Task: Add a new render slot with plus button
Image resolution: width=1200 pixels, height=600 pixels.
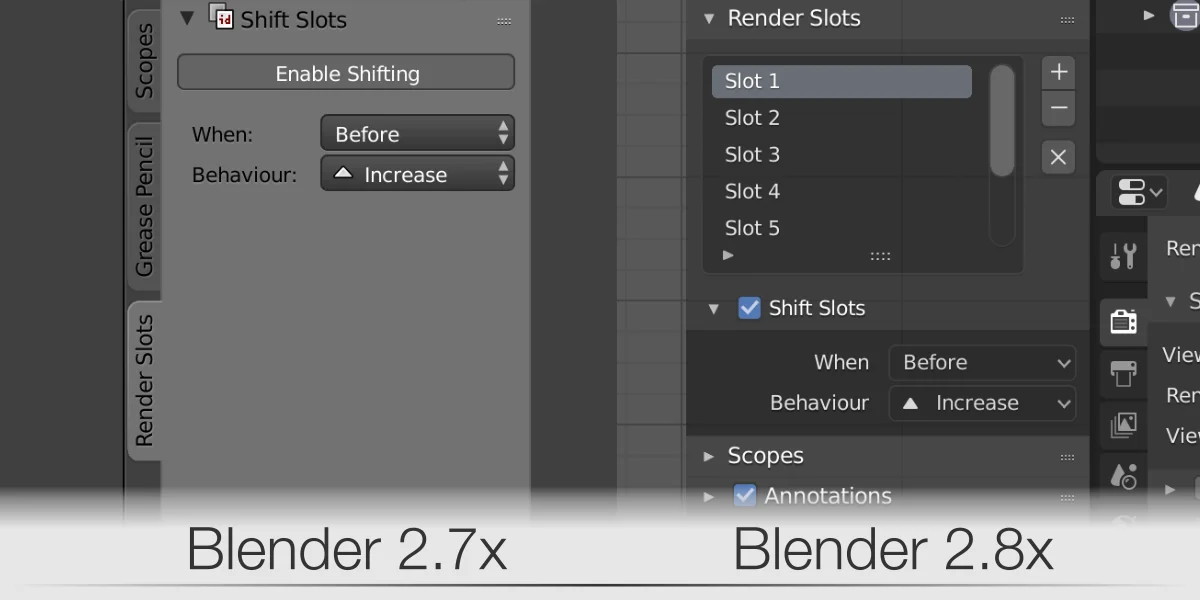Action: pyautogui.click(x=1057, y=71)
